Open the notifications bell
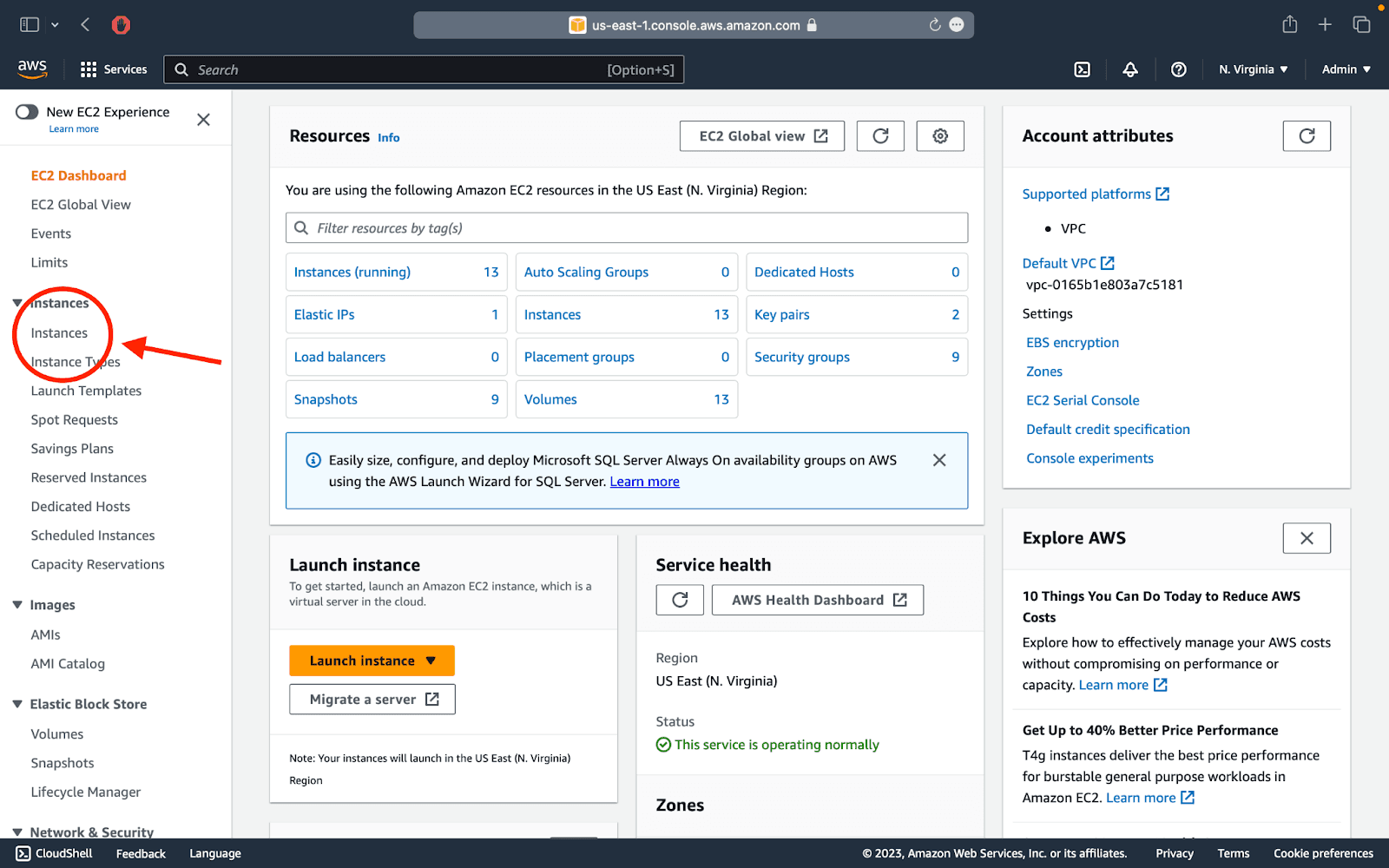Image resolution: width=1389 pixels, height=868 pixels. (x=1130, y=69)
